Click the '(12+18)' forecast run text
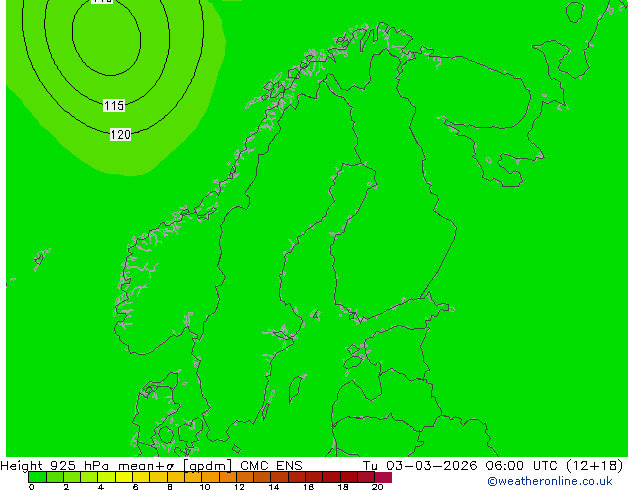This screenshot has width=634, height=490. 594,466
